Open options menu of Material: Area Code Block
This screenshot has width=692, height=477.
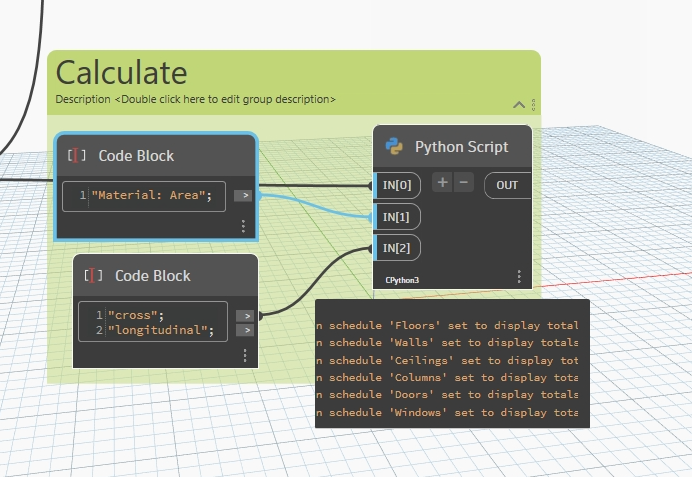(x=243, y=226)
